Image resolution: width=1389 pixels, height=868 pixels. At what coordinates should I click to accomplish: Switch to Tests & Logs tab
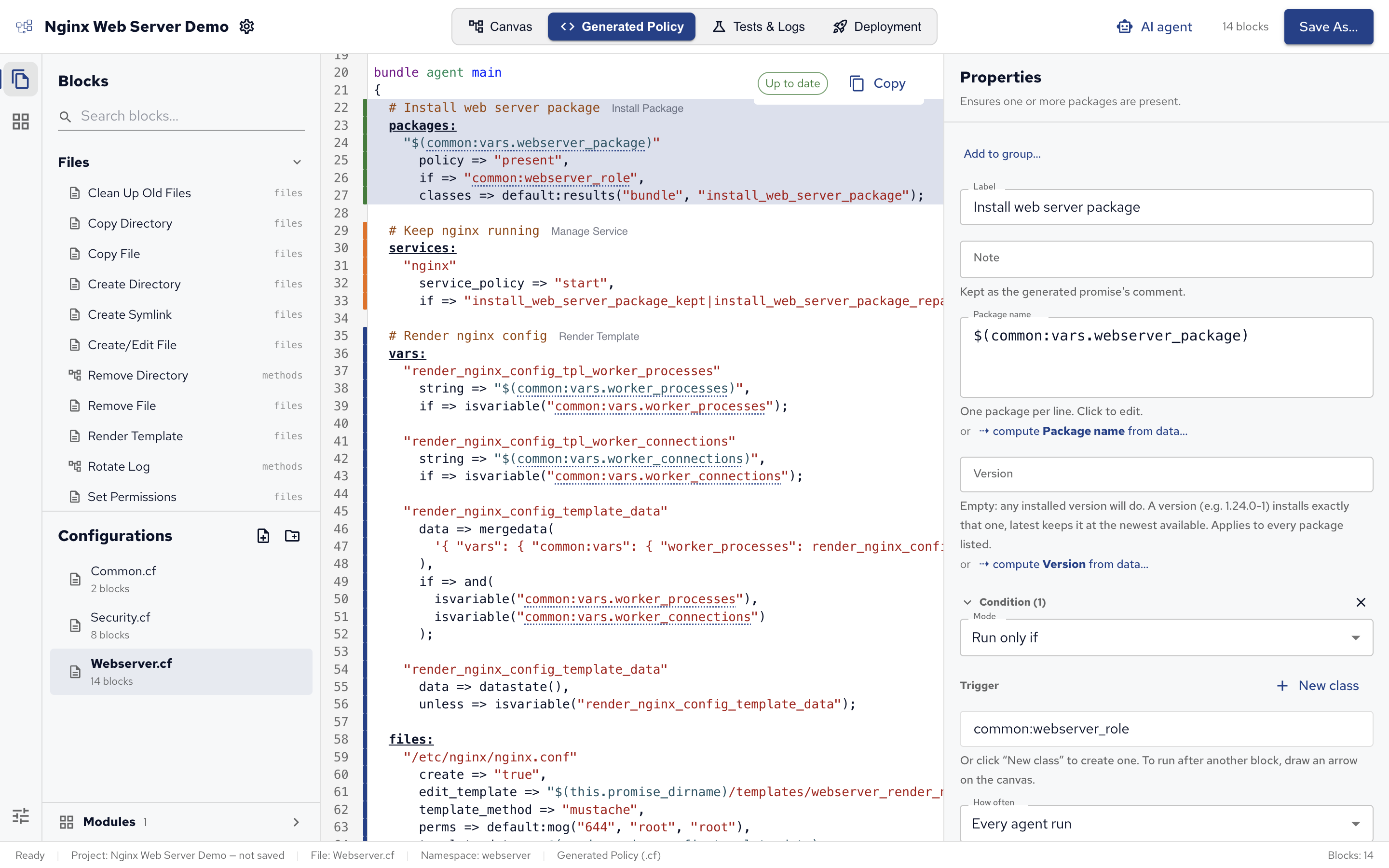(758, 27)
